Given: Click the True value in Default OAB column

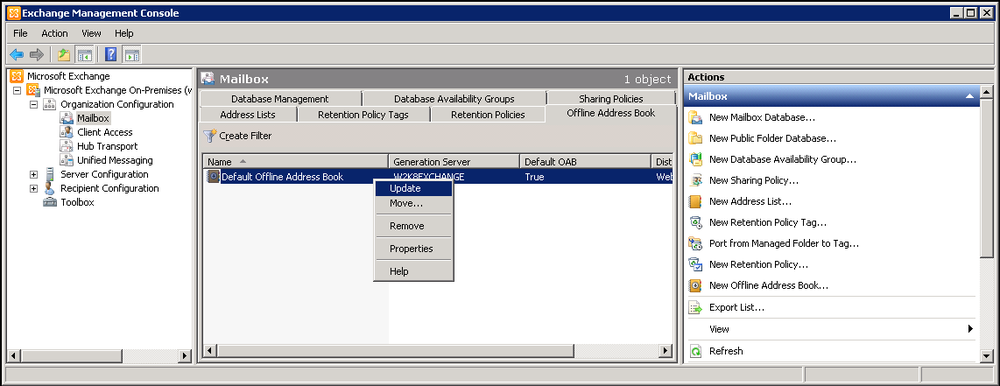Looking at the screenshot, I should (x=534, y=177).
